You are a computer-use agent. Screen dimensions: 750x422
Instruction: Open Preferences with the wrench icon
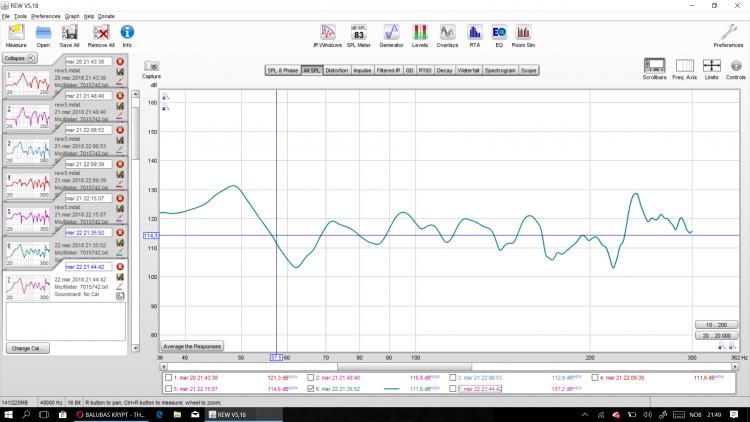coord(728,36)
